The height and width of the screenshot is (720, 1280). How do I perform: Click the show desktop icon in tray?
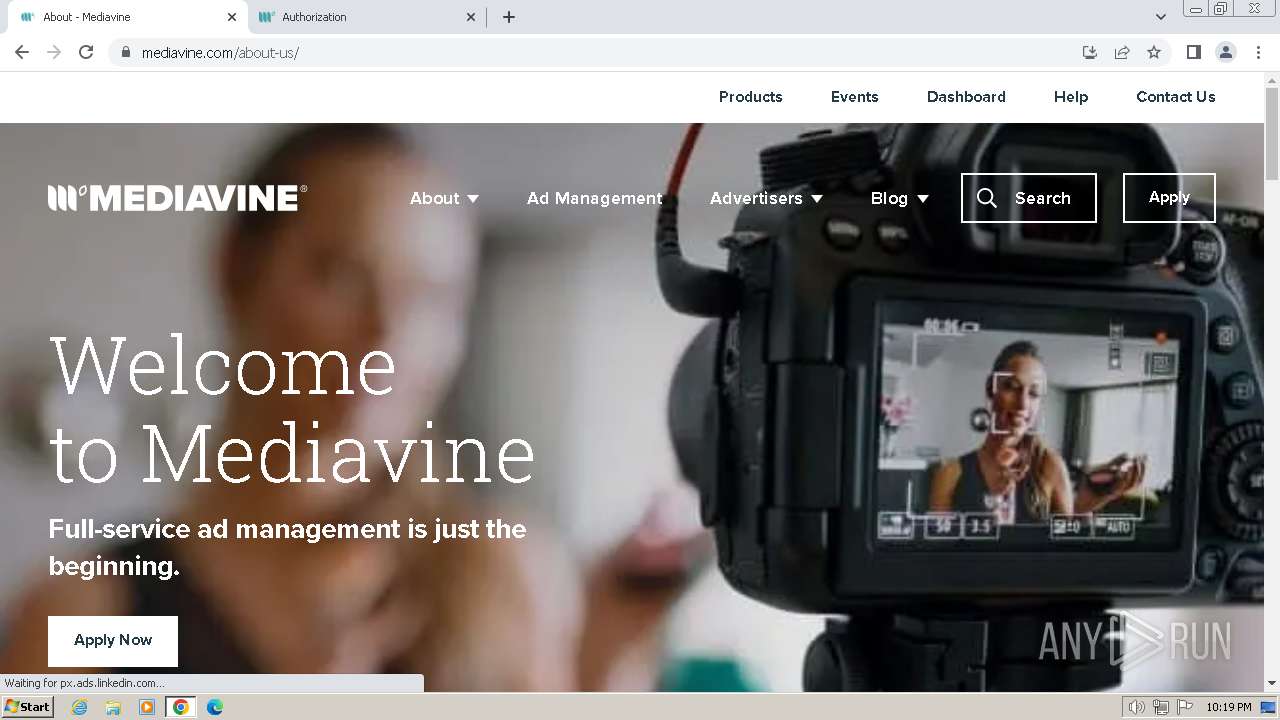(x=1269, y=707)
